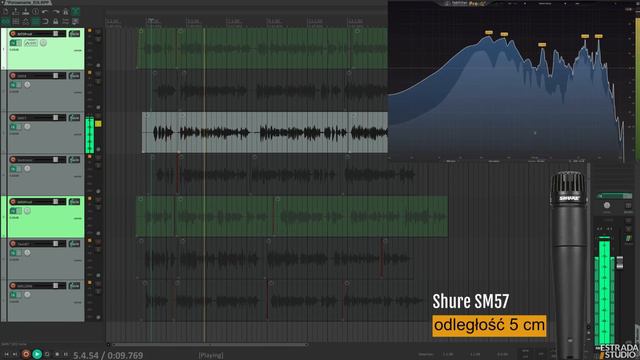
Task: Toggle the padlock locking toolbar icon
Action: pos(56,21)
